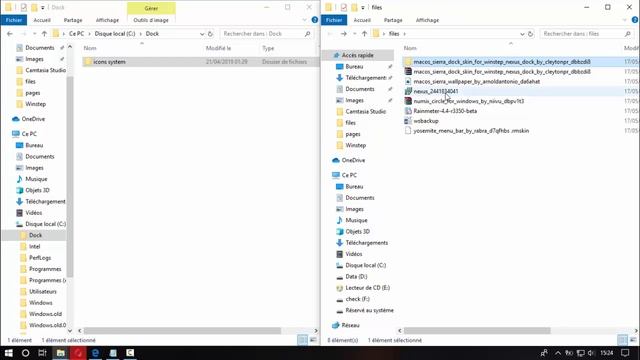Open Accès rapide in files window sidebar
This screenshot has width=640, height=360.
pyautogui.click(x=358, y=55)
